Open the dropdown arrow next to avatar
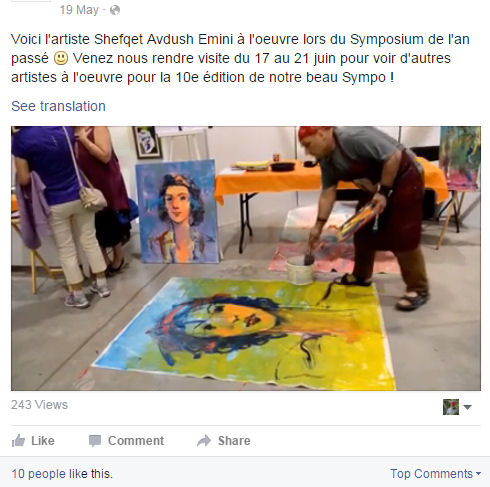Viewport: 490px width, 487px height. (x=468, y=407)
